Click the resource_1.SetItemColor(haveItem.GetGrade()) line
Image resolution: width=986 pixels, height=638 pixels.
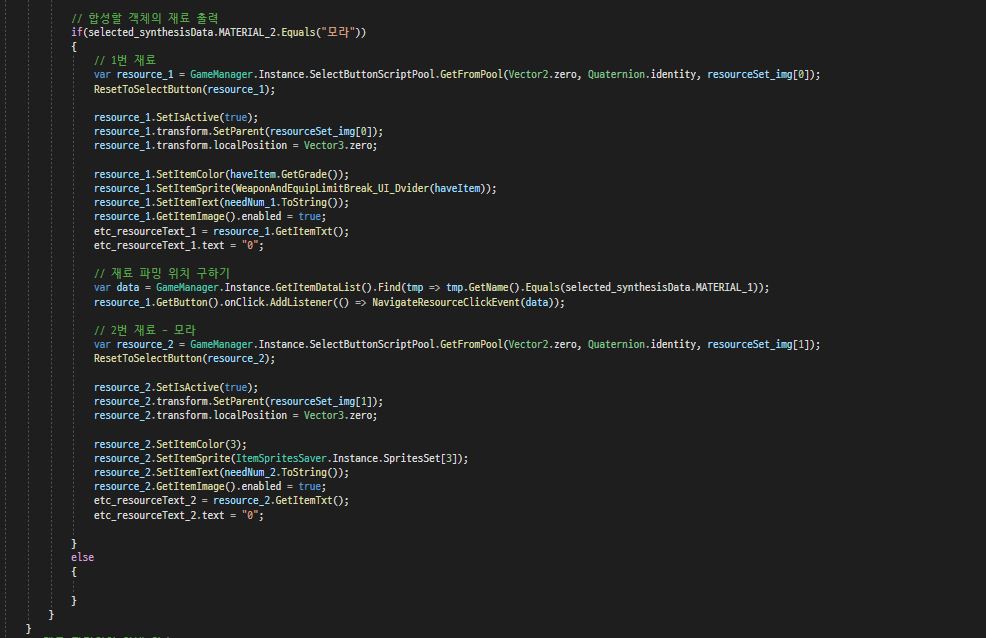tap(221, 174)
